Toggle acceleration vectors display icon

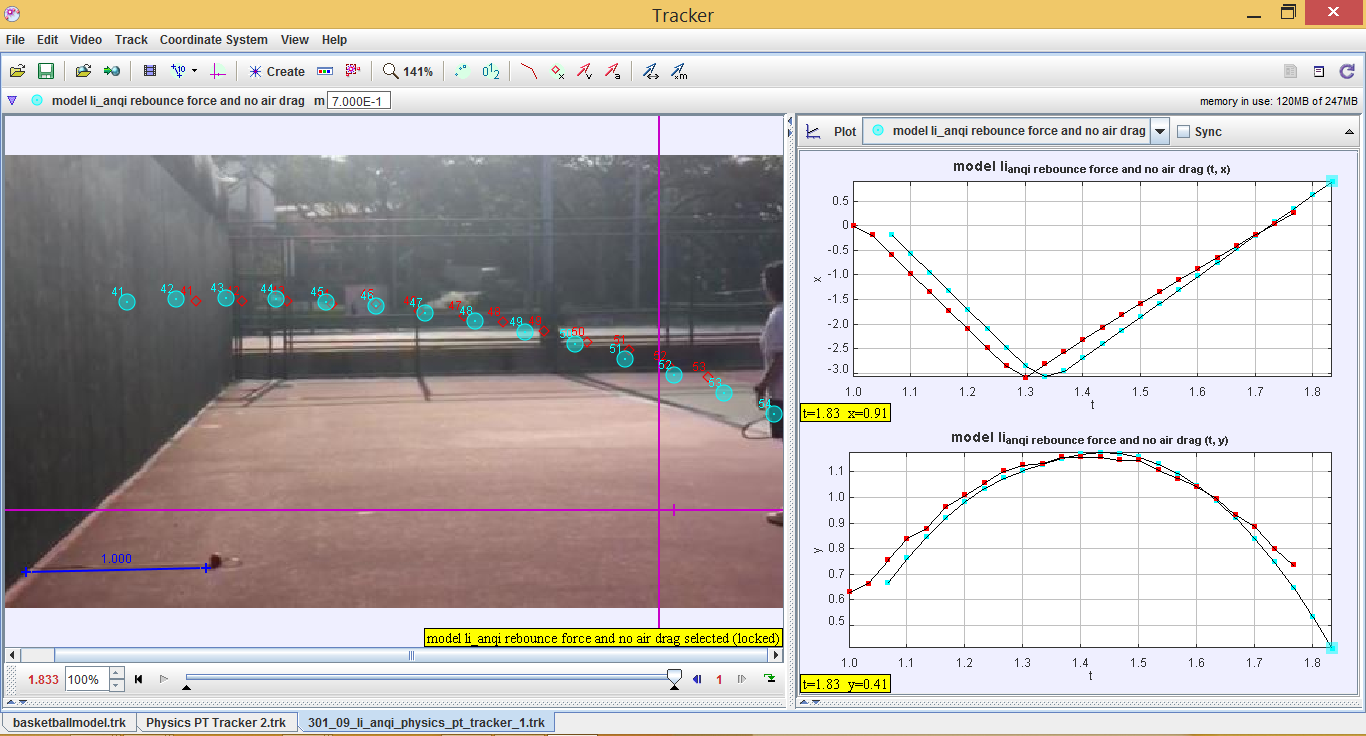pos(612,71)
